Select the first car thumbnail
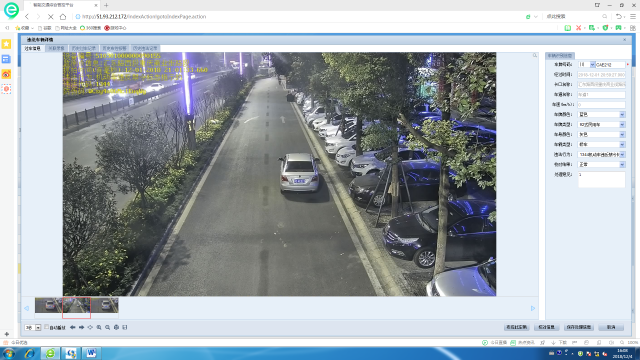 48,305
